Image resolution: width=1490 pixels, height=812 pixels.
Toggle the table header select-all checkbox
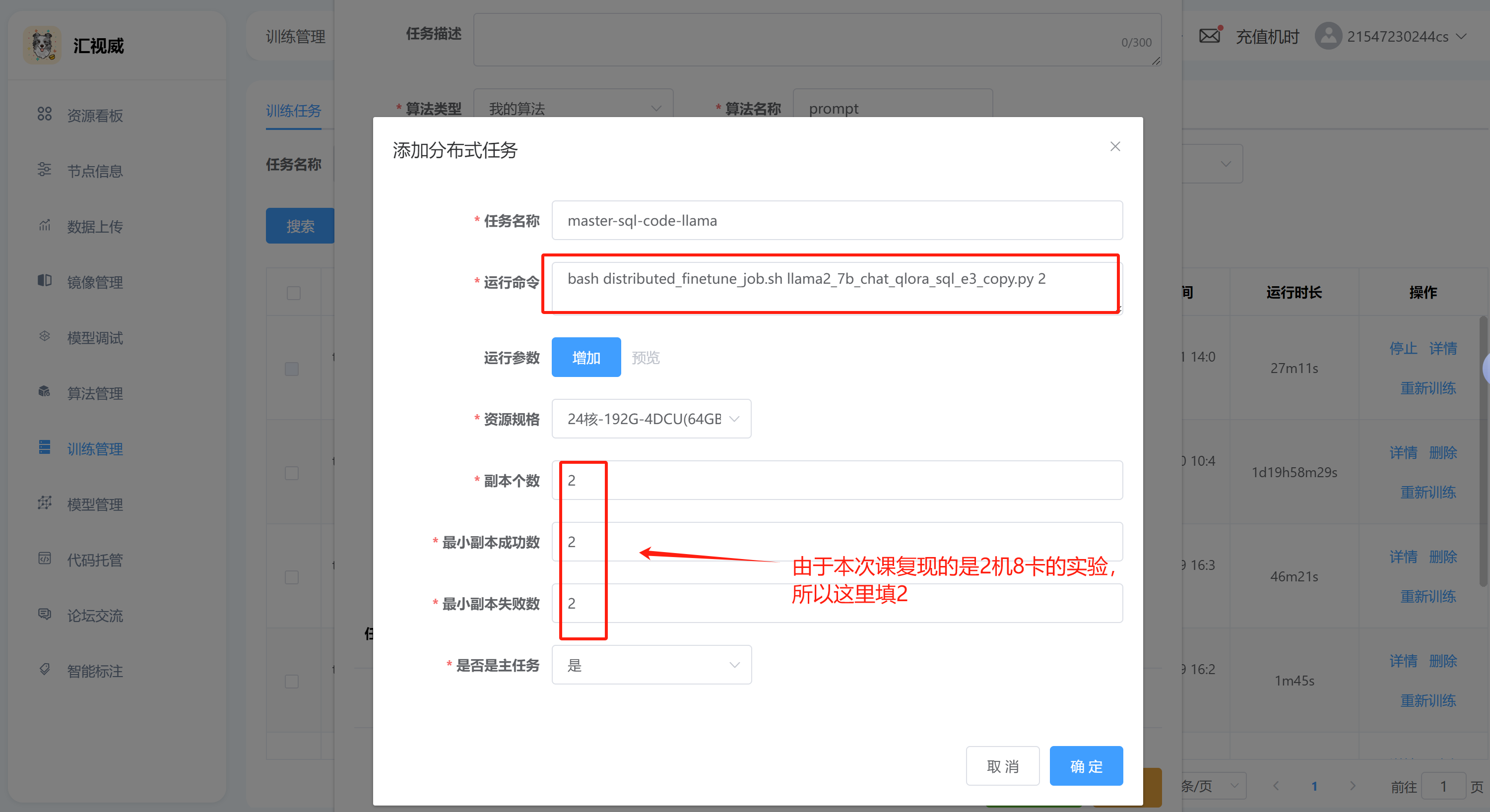(294, 293)
